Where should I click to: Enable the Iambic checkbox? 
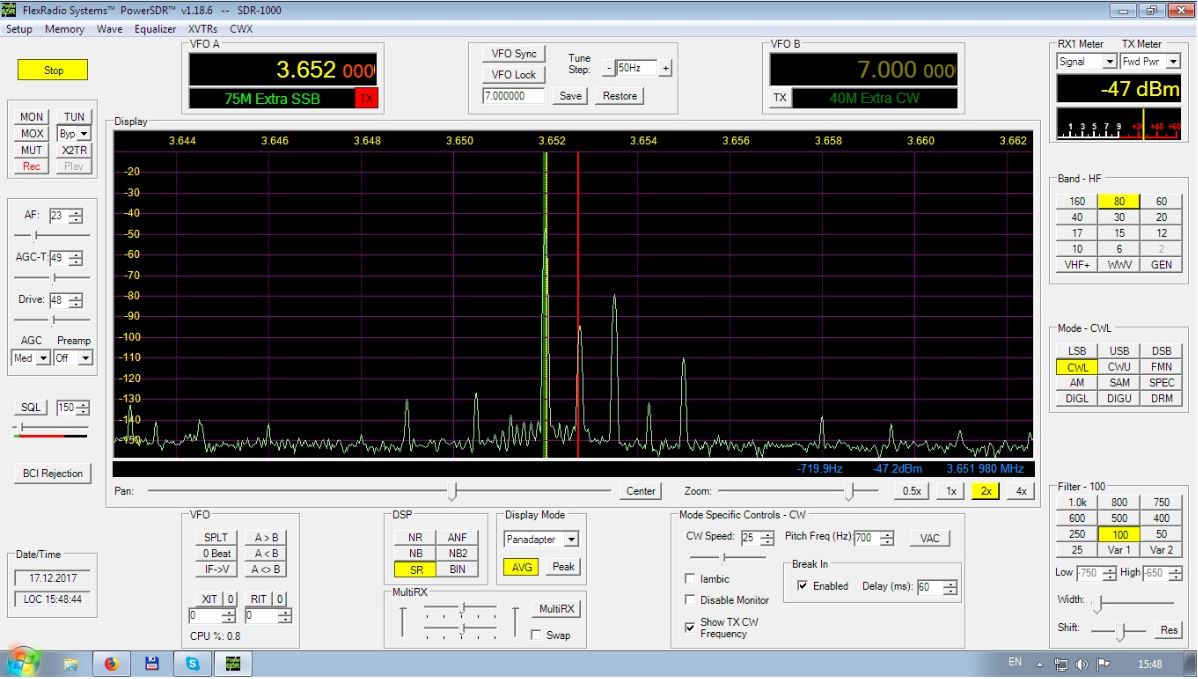click(690, 579)
